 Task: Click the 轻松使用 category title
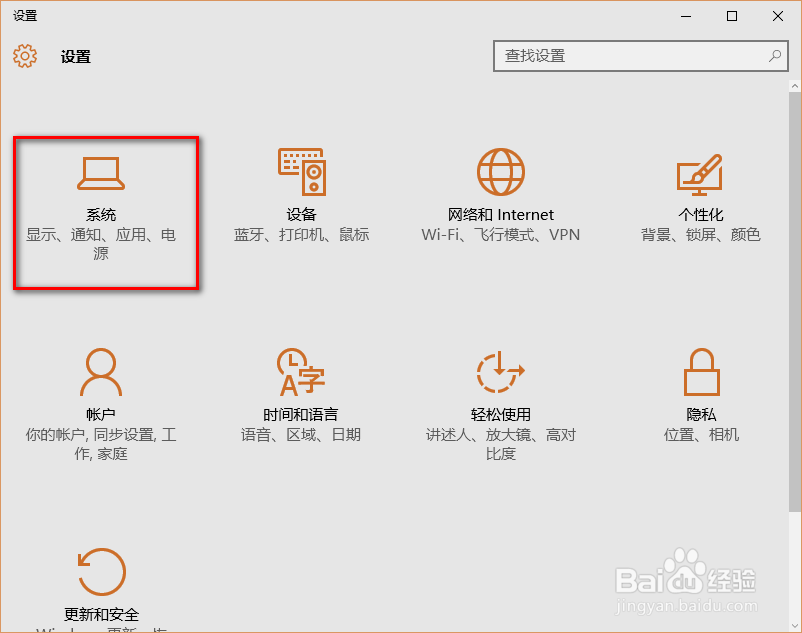click(x=501, y=415)
